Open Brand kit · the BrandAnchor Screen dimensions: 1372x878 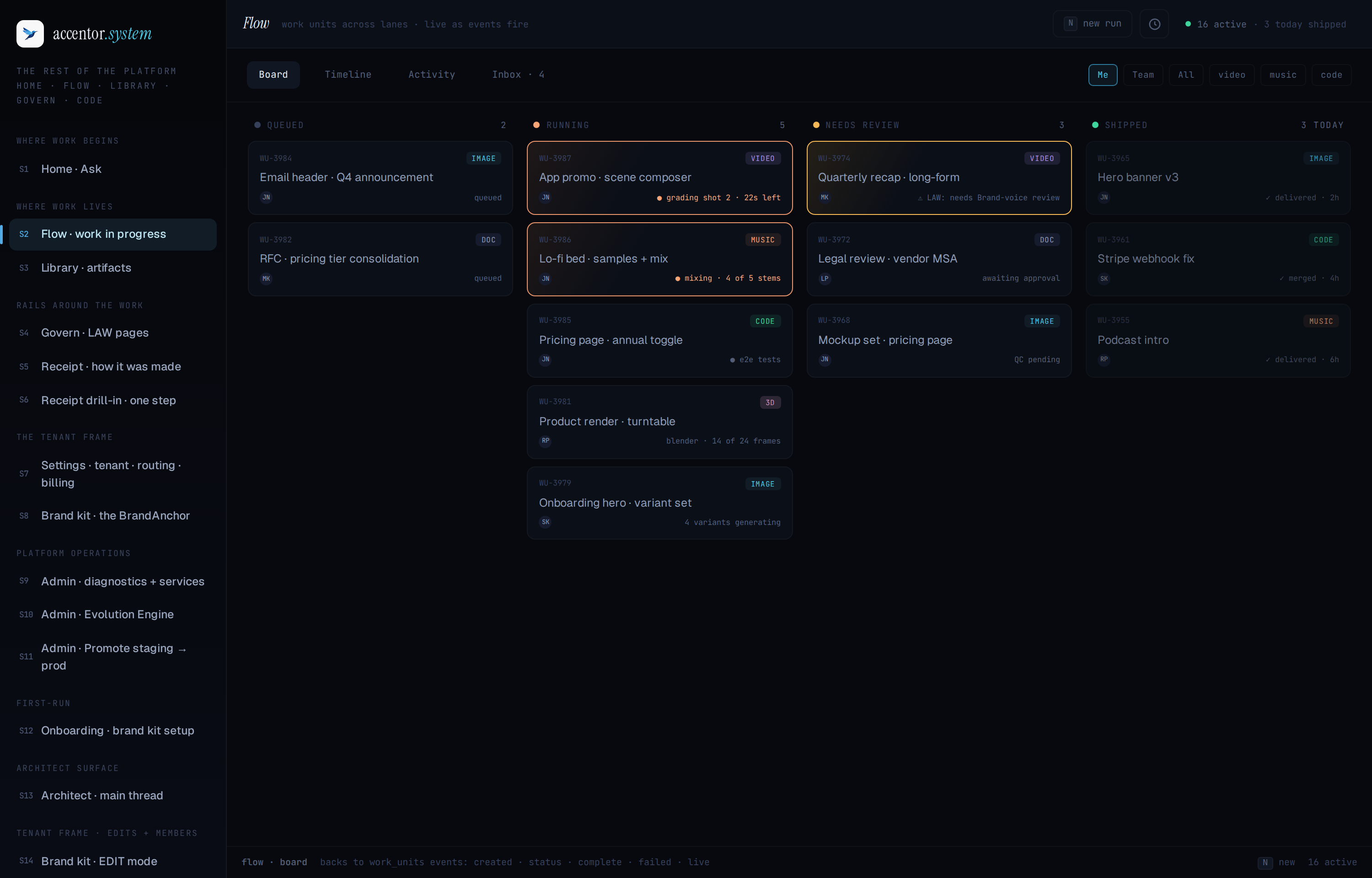pyautogui.click(x=113, y=516)
